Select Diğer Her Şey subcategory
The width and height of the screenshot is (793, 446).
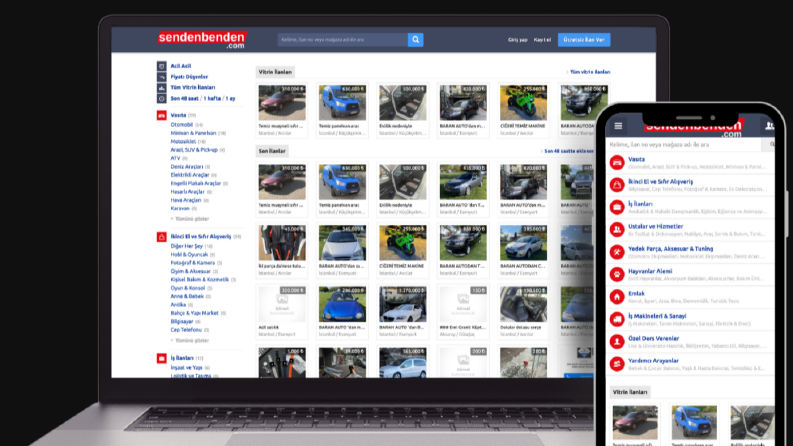click(187, 246)
